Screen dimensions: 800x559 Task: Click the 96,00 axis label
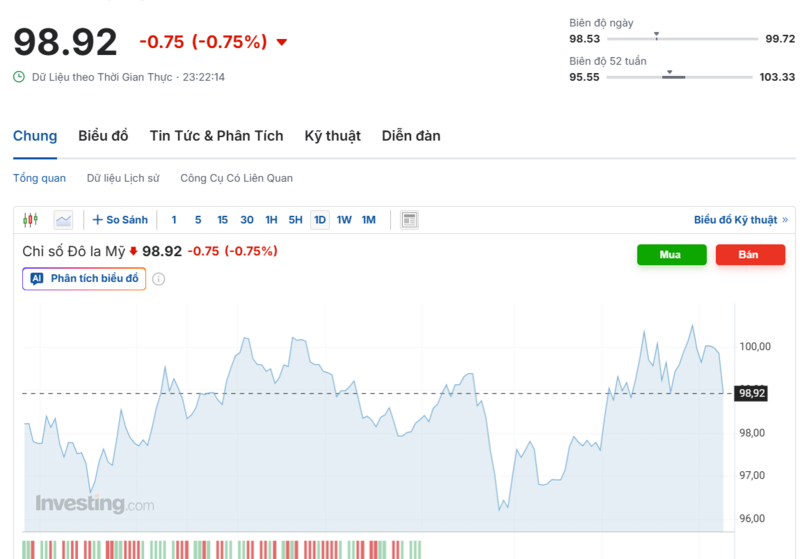[x=752, y=519]
